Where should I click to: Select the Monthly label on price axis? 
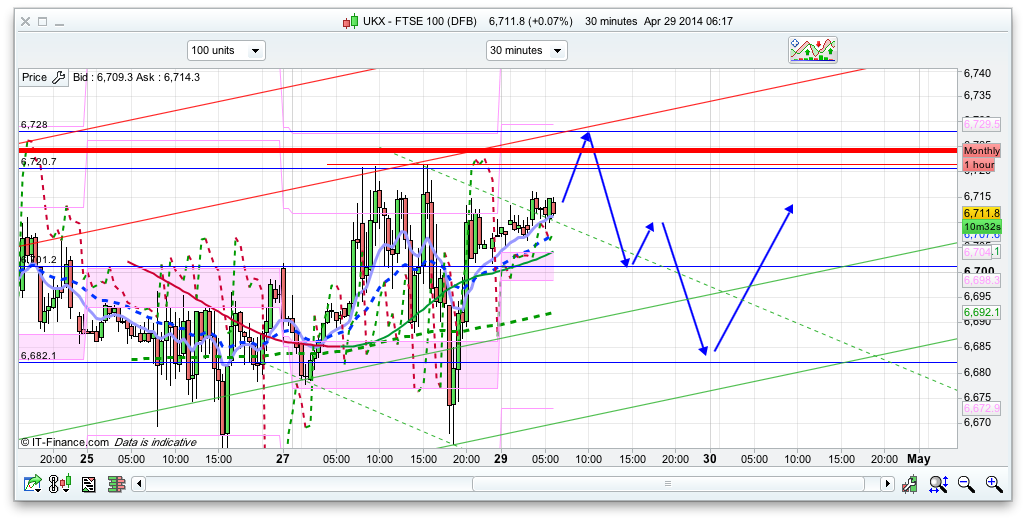(x=981, y=150)
